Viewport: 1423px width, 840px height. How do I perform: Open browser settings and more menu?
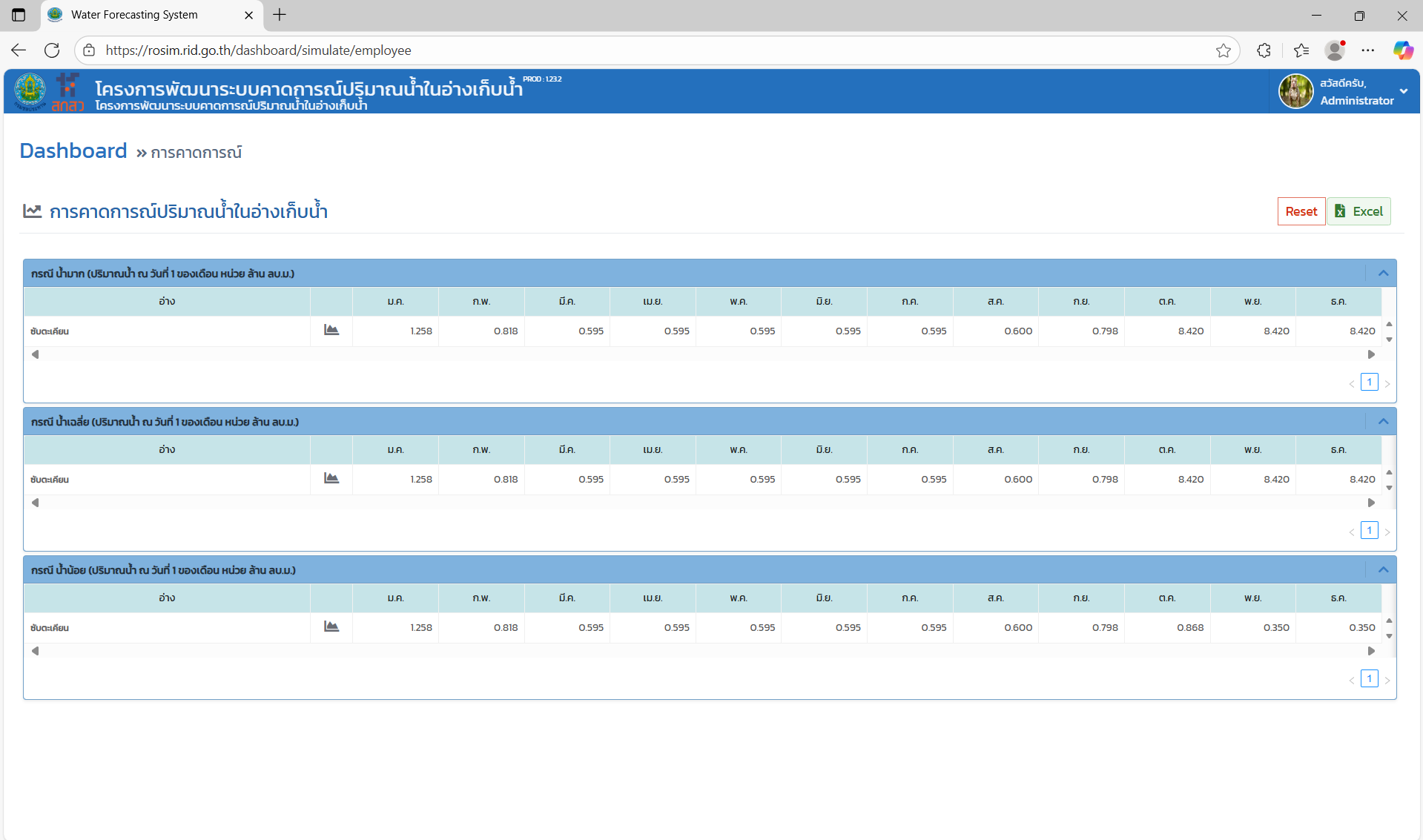[1368, 50]
